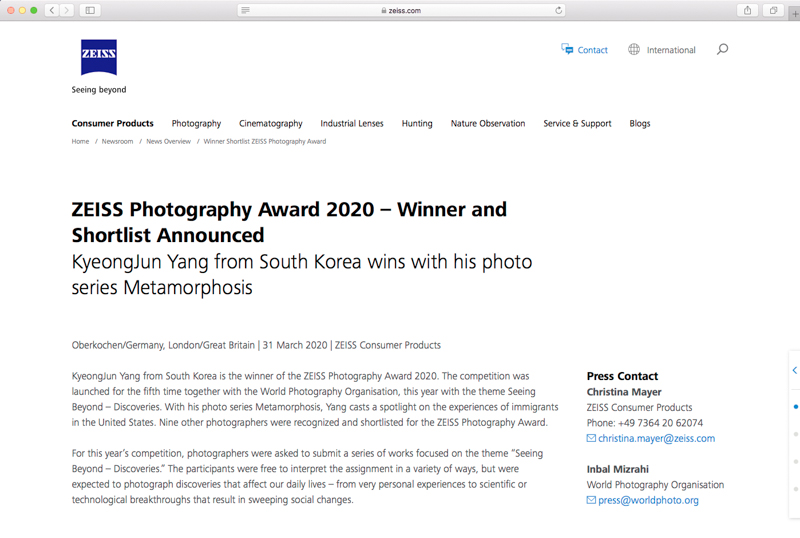Email christina.mayer@zeiss.com link

point(657,438)
